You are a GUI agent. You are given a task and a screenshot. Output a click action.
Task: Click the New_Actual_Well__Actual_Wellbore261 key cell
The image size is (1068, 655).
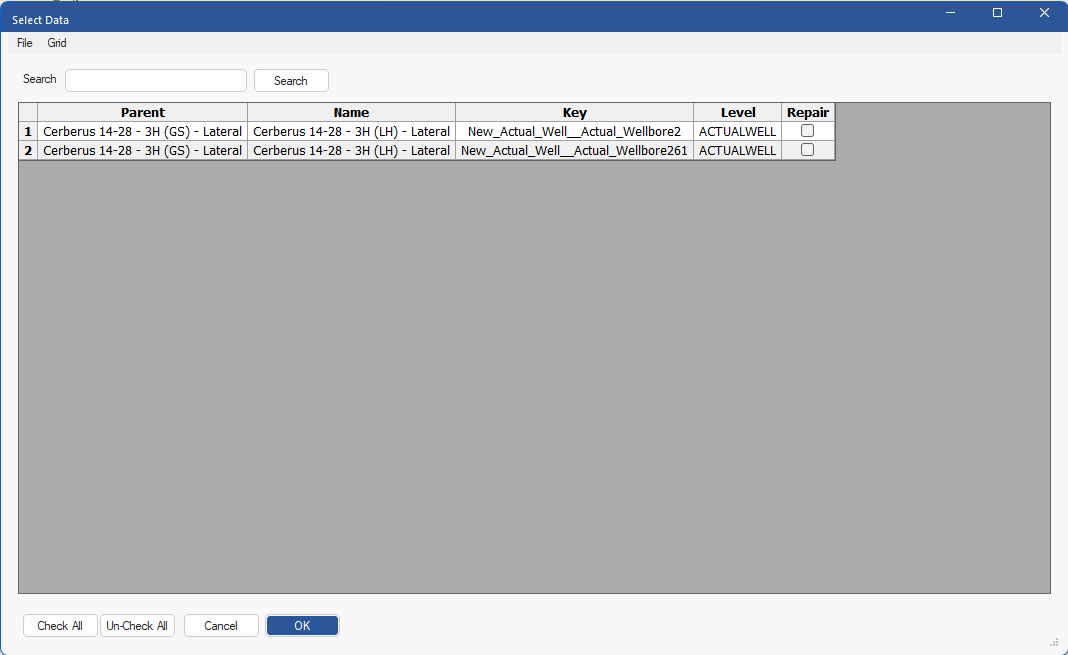[574, 150]
